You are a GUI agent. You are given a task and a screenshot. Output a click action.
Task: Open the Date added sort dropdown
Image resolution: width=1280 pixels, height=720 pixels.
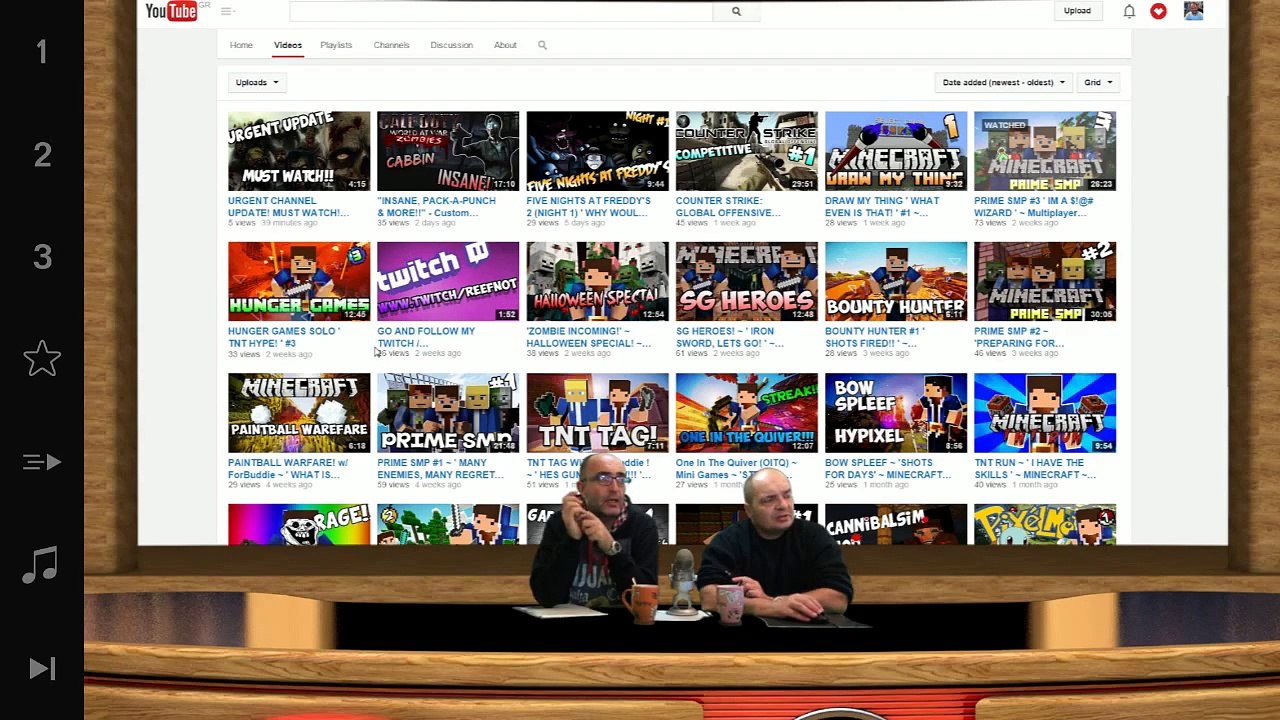tap(1003, 82)
